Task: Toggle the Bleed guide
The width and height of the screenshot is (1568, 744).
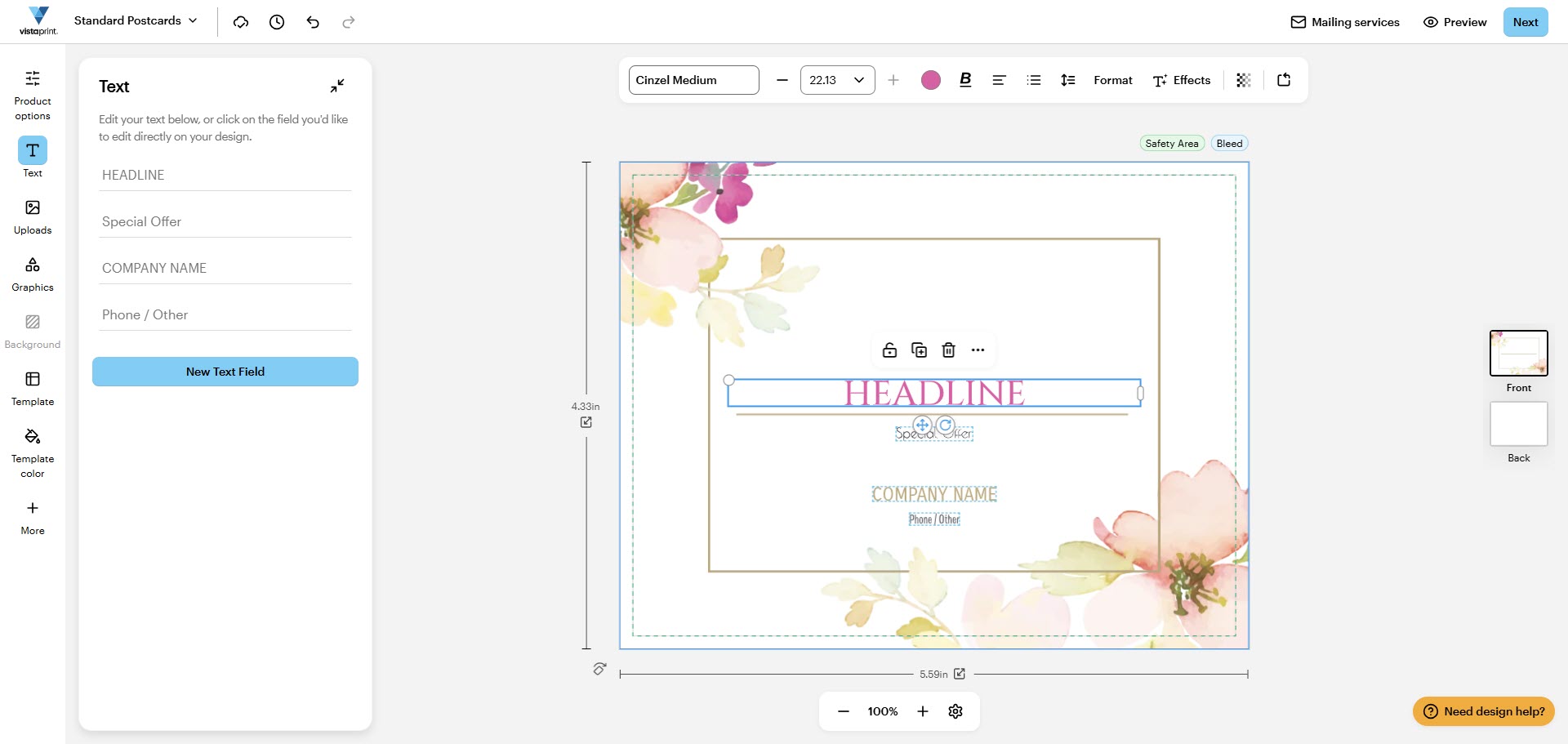Action: 1229,144
